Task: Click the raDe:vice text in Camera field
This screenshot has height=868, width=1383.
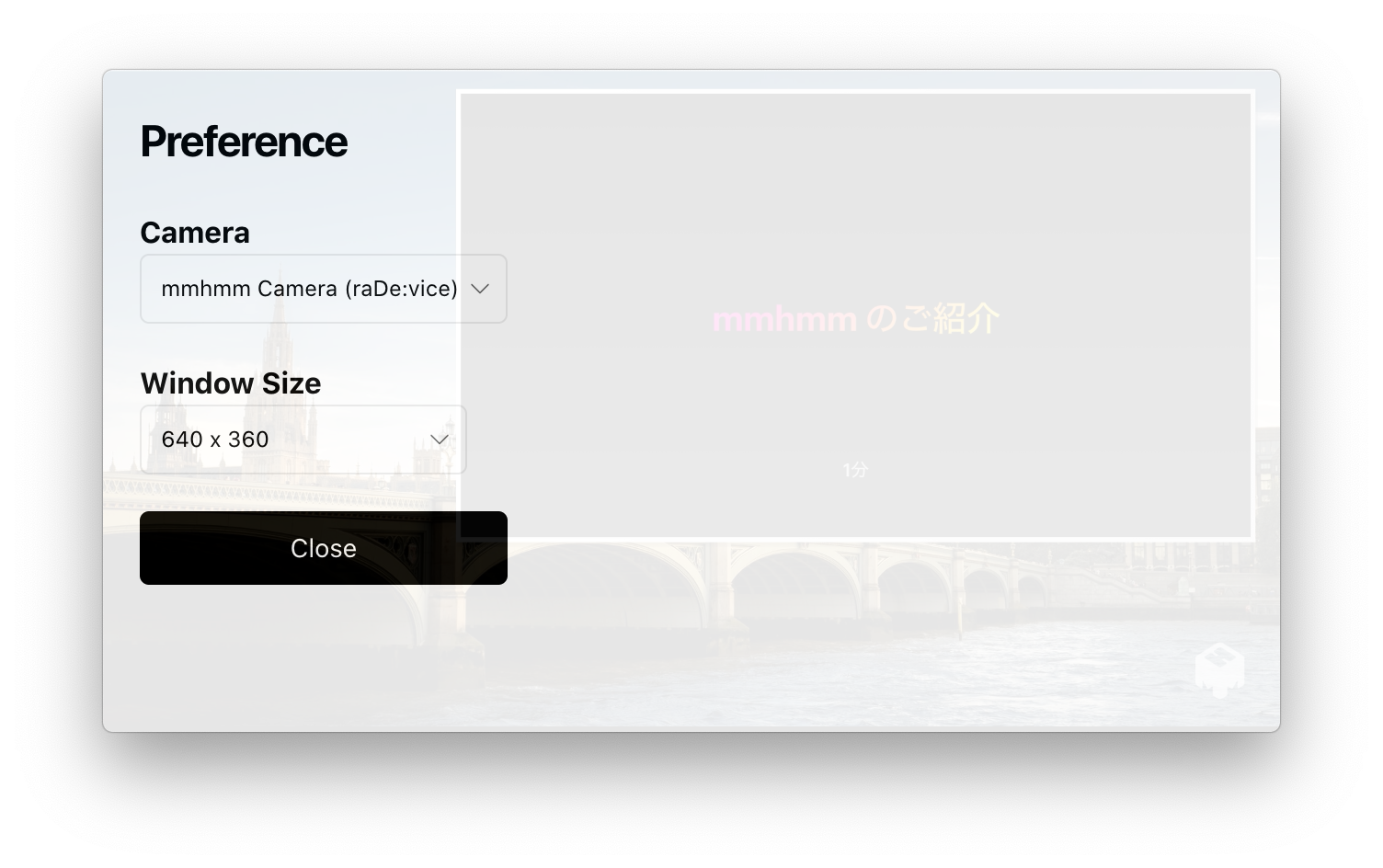Action: point(402,289)
